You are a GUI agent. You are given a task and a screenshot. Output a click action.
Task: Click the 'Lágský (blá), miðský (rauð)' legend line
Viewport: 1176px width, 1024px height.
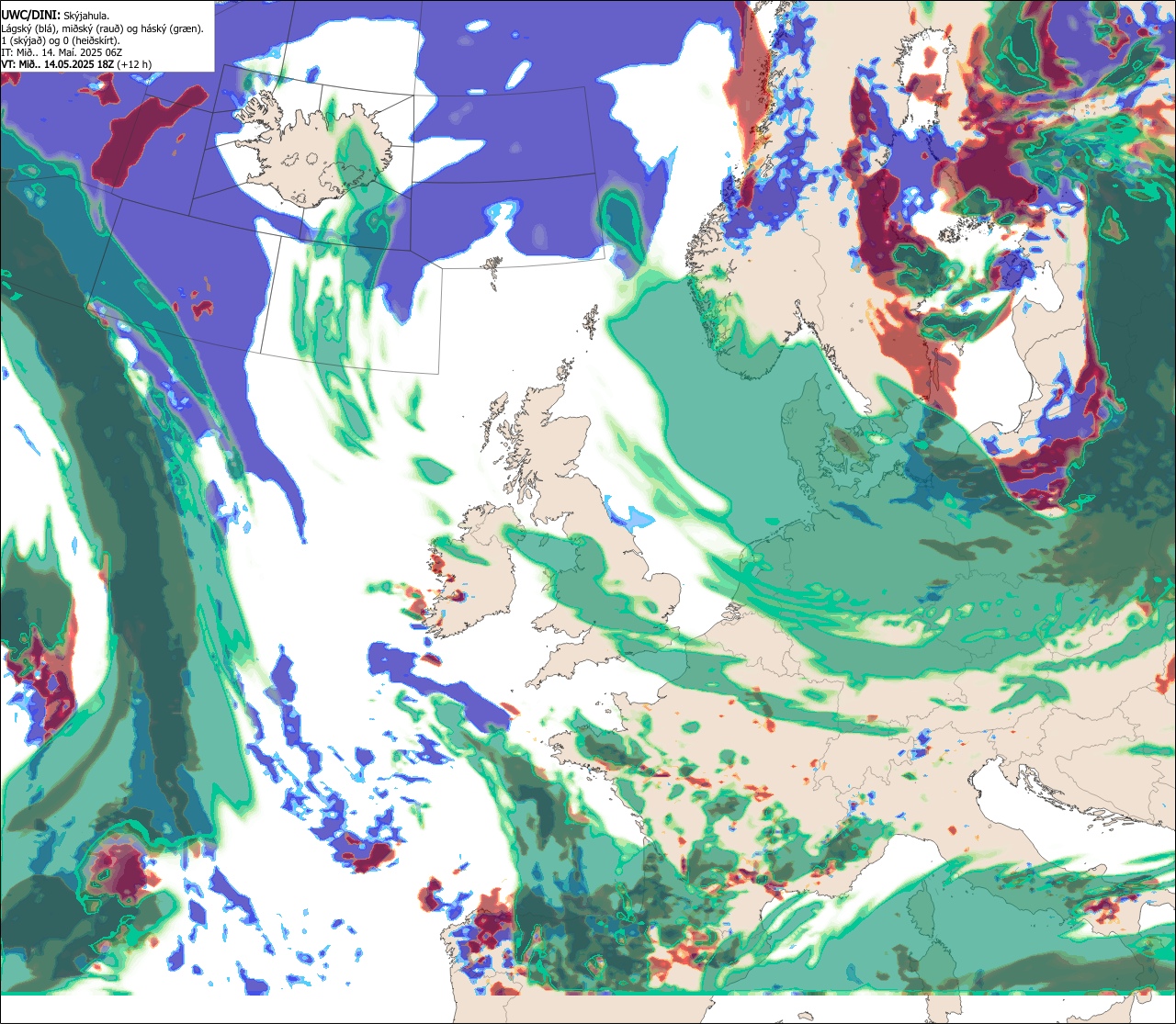102,28
